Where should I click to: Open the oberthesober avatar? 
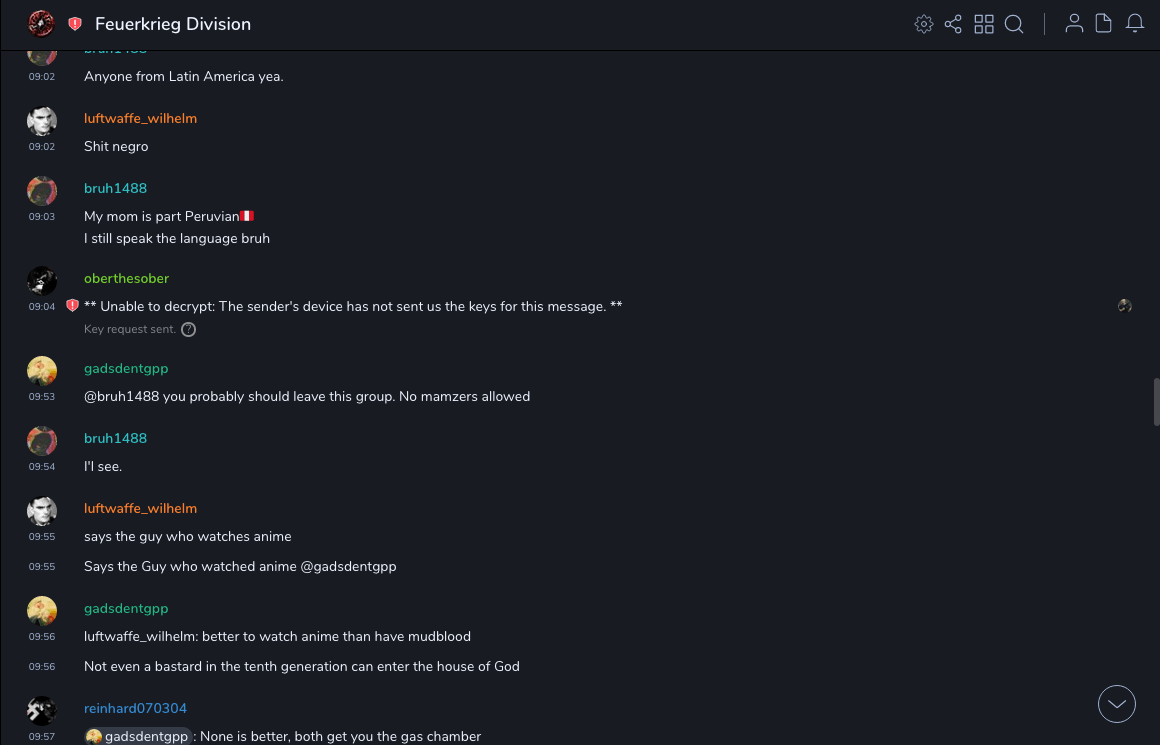click(x=41, y=281)
